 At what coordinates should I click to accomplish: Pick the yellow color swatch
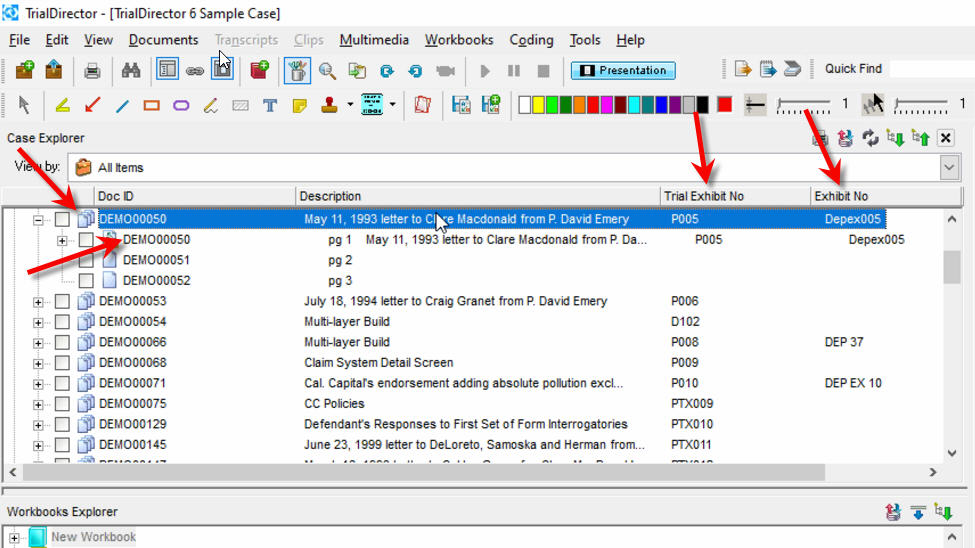click(538, 105)
